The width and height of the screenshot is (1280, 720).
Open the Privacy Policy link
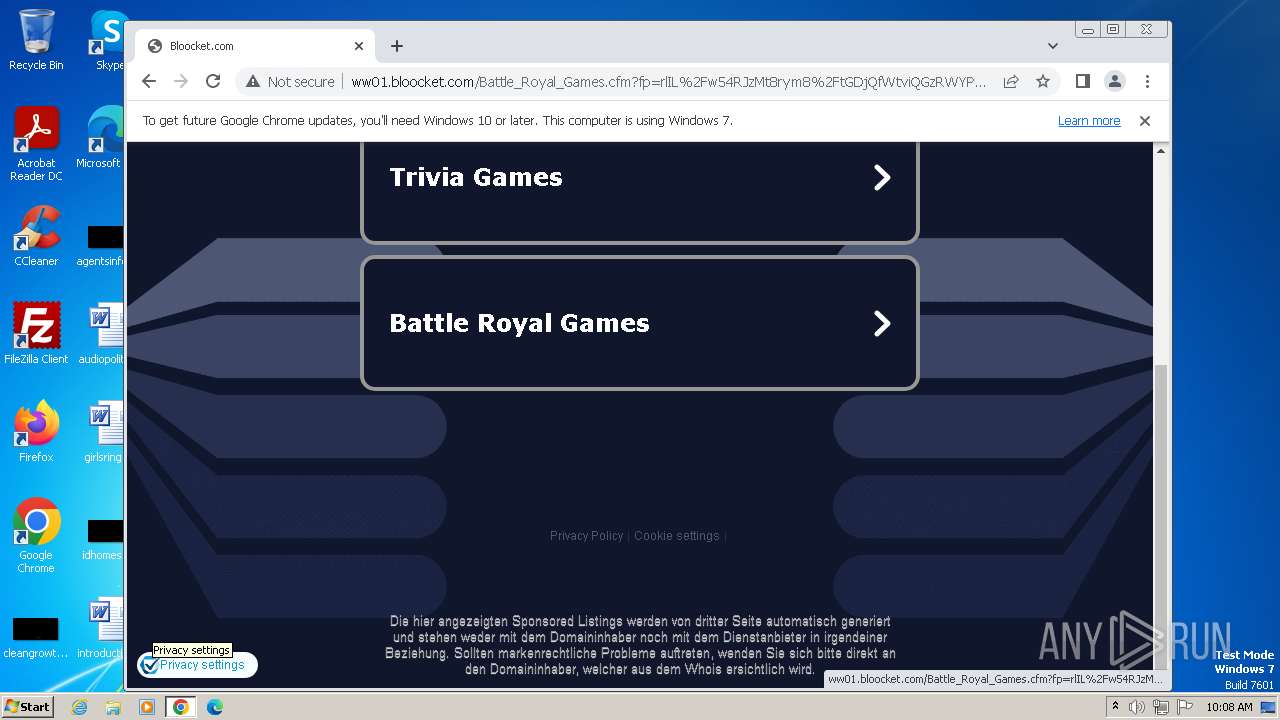pos(586,536)
